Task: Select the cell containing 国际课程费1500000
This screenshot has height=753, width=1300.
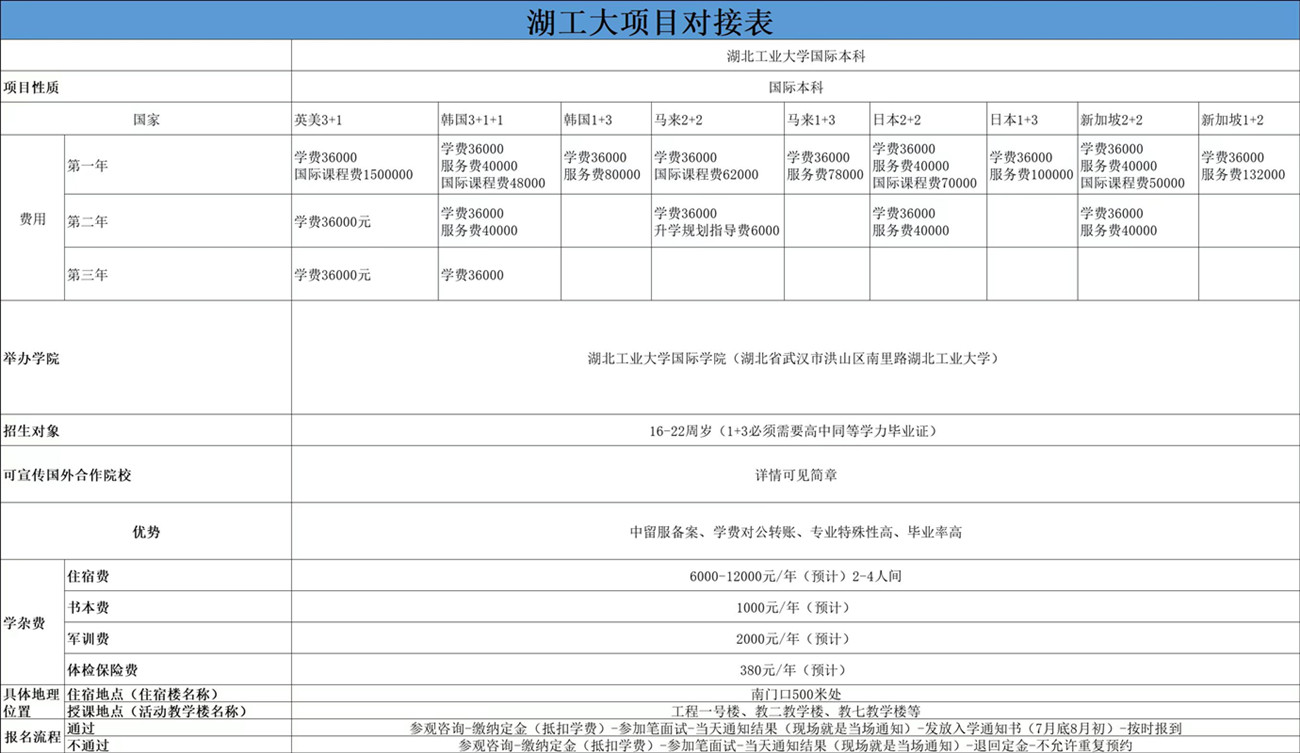Action: [x=364, y=165]
